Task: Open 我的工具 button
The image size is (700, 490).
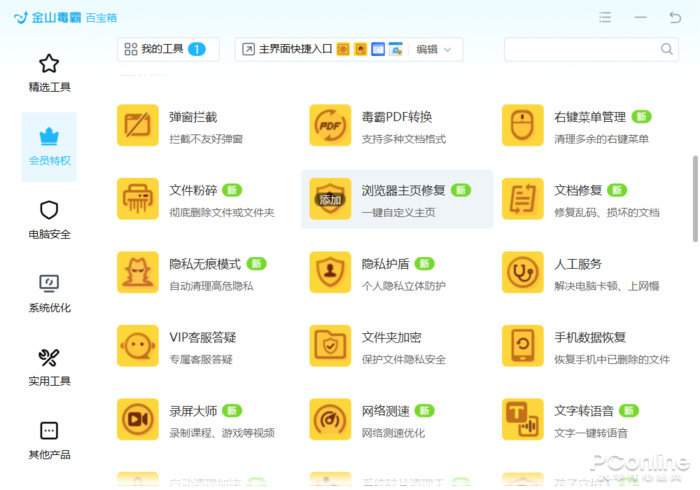Action: click(x=168, y=49)
